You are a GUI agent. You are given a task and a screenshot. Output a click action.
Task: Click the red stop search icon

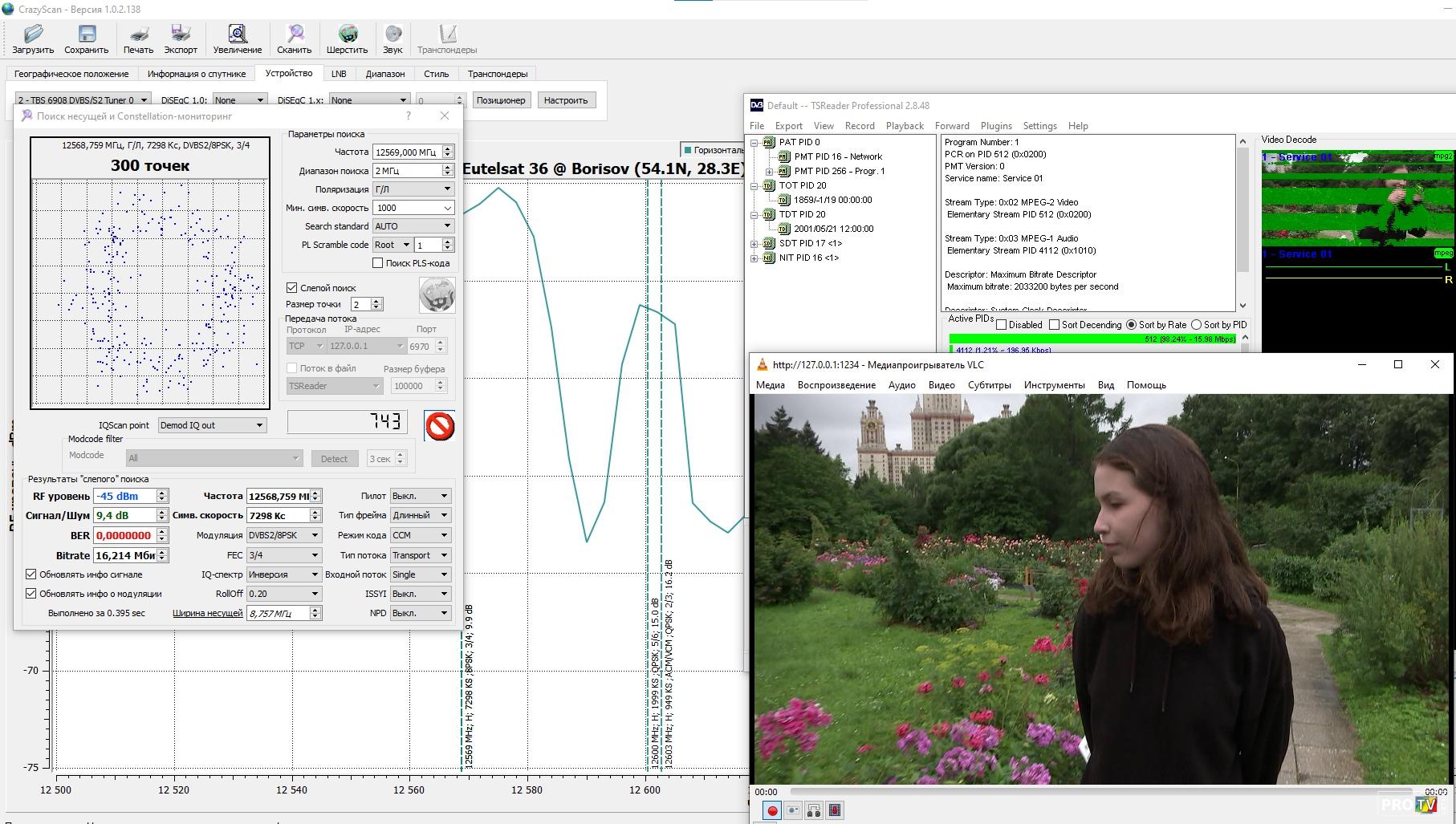pos(440,426)
